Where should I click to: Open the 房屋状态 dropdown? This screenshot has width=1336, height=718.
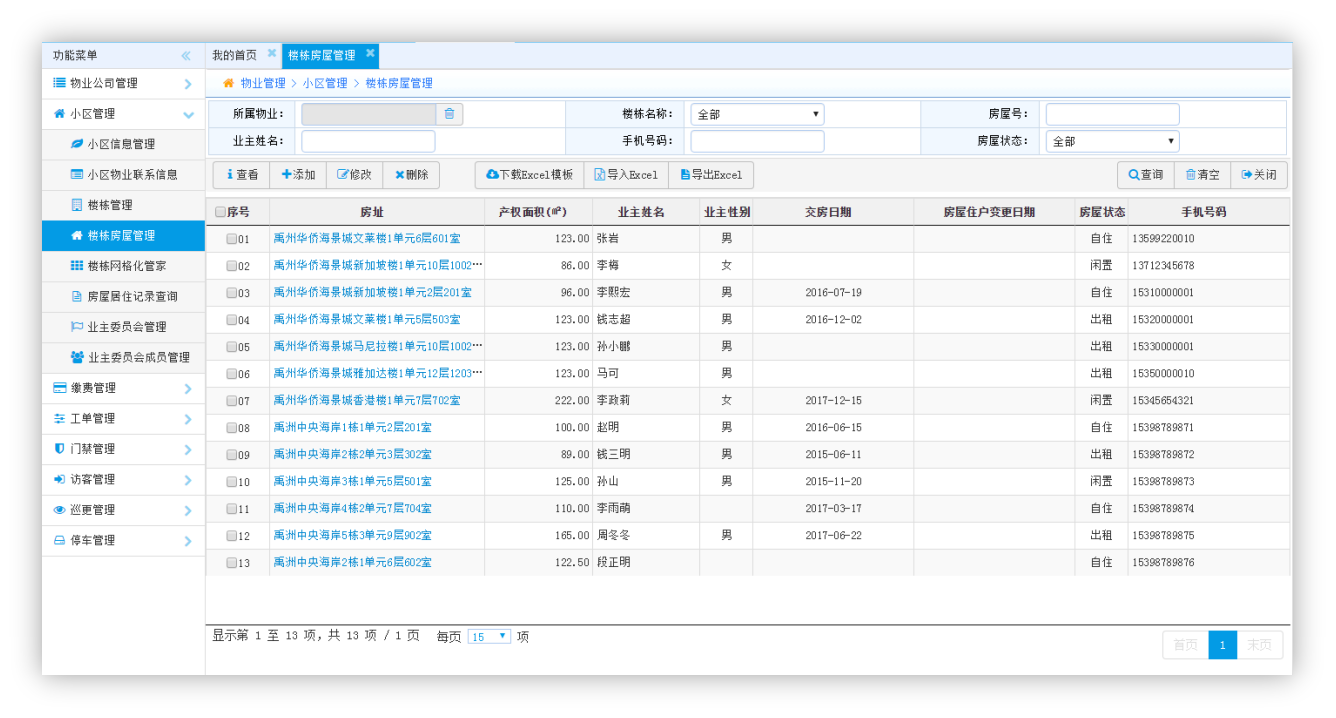(x=1112, y=141)
